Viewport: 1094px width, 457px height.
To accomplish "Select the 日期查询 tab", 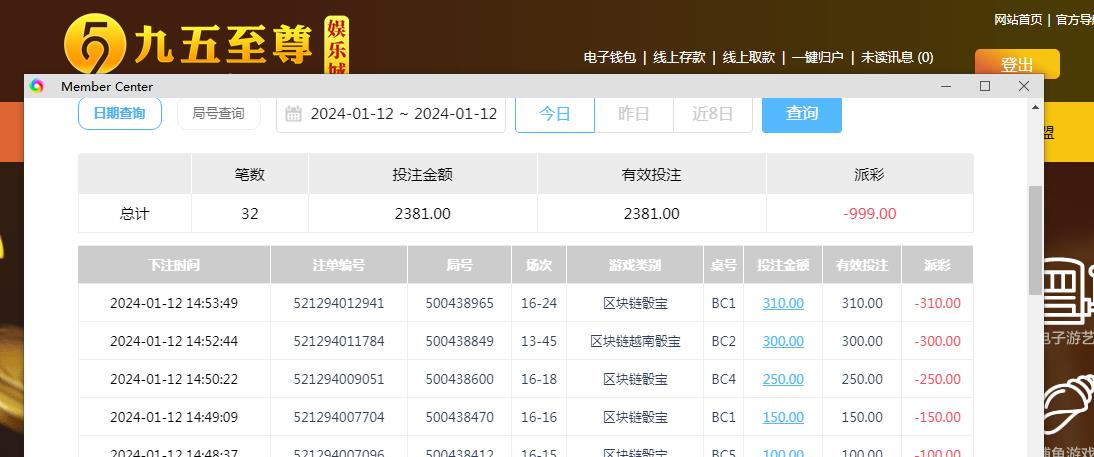I will pos(119,113).
